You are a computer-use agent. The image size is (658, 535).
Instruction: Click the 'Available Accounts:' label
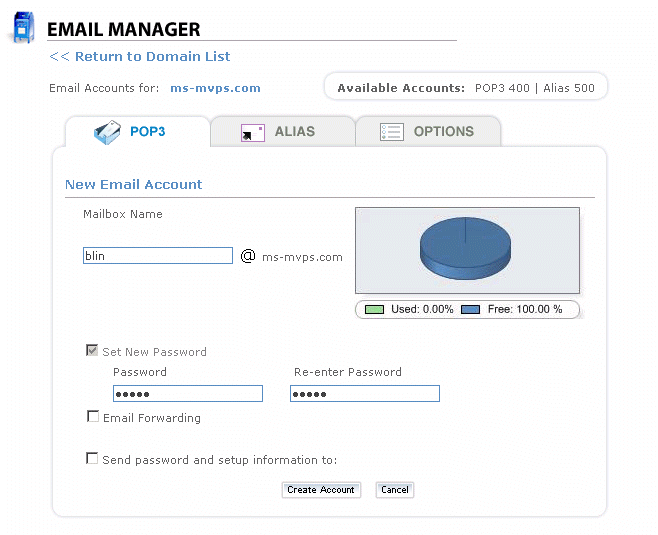coord(401,88)
